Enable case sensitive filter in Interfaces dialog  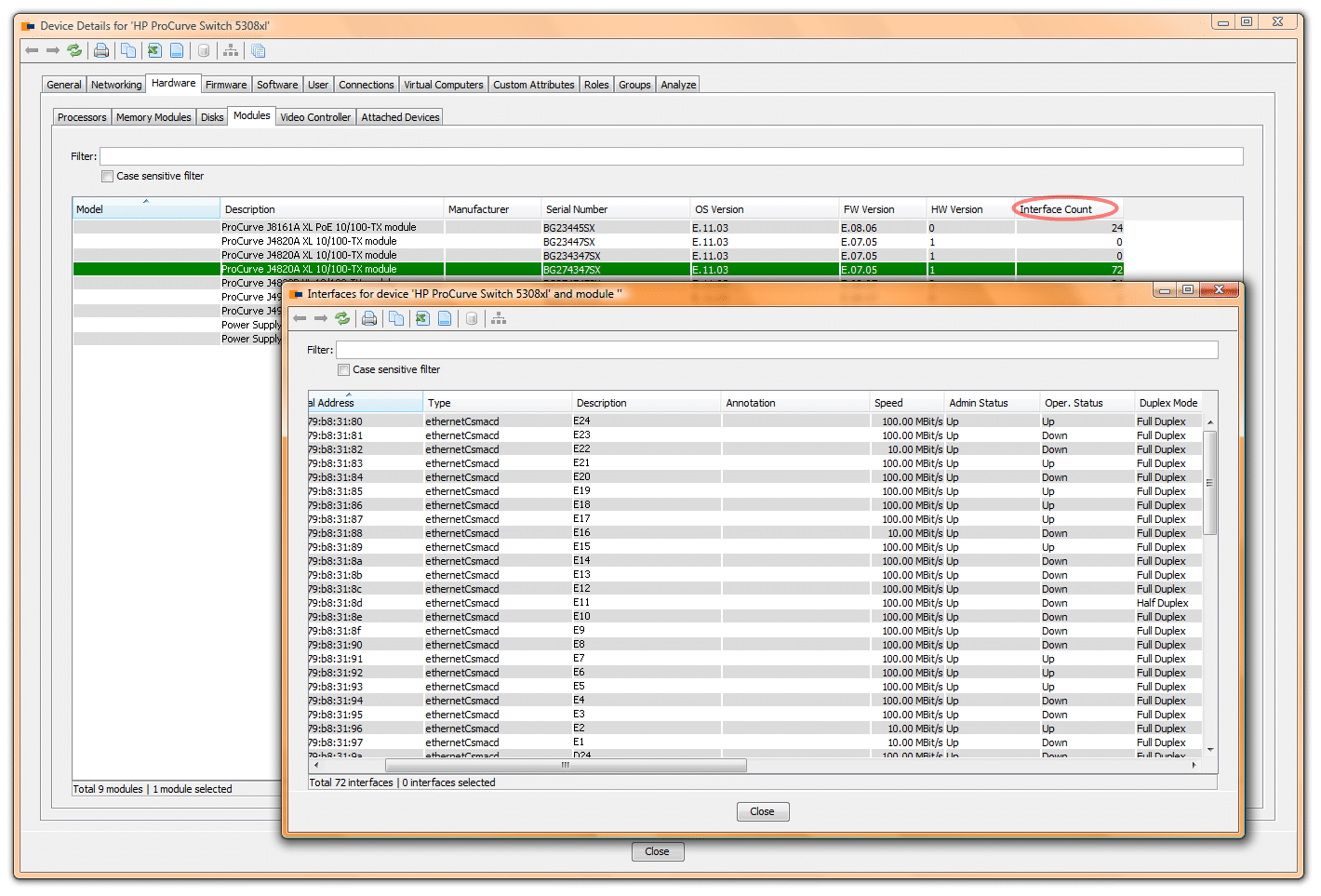click(x=344, y=369)
